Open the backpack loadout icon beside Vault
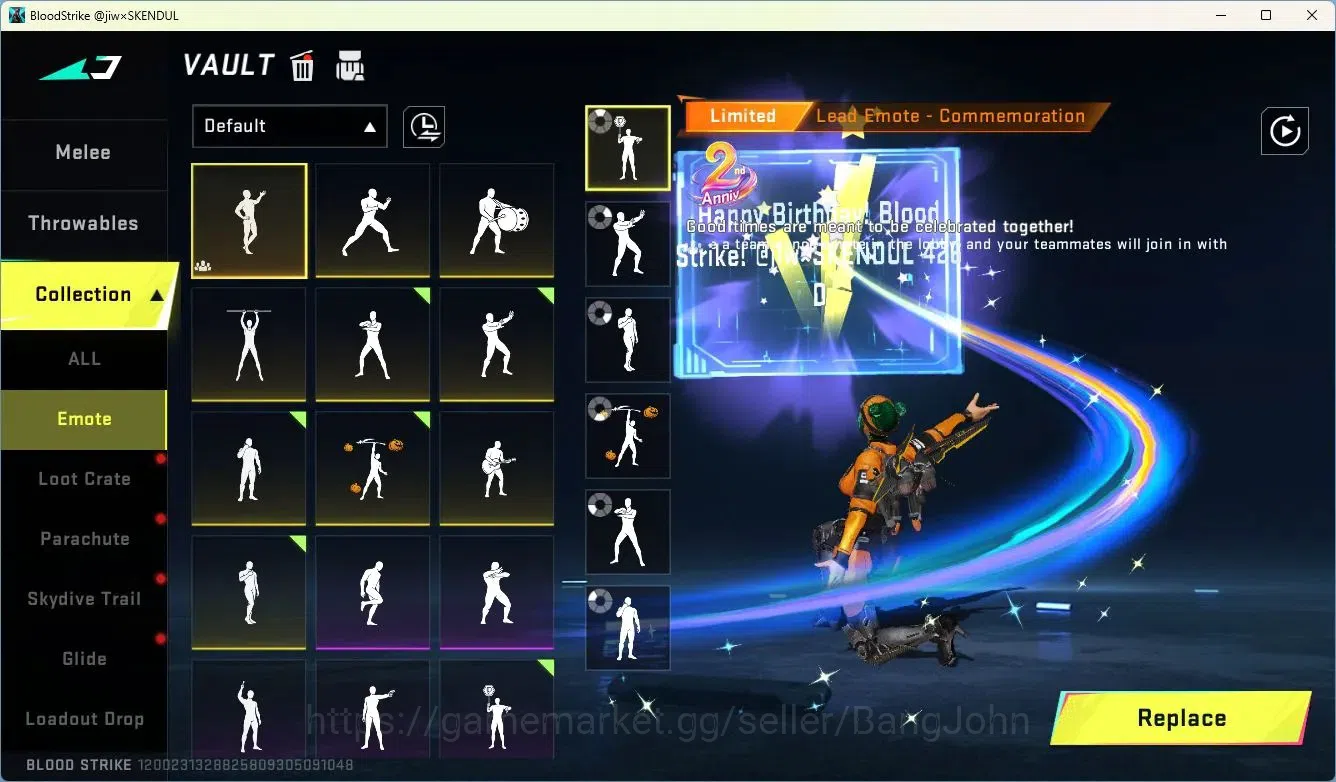The height and width of the screenshot is (782, 1336). (349, 66)
